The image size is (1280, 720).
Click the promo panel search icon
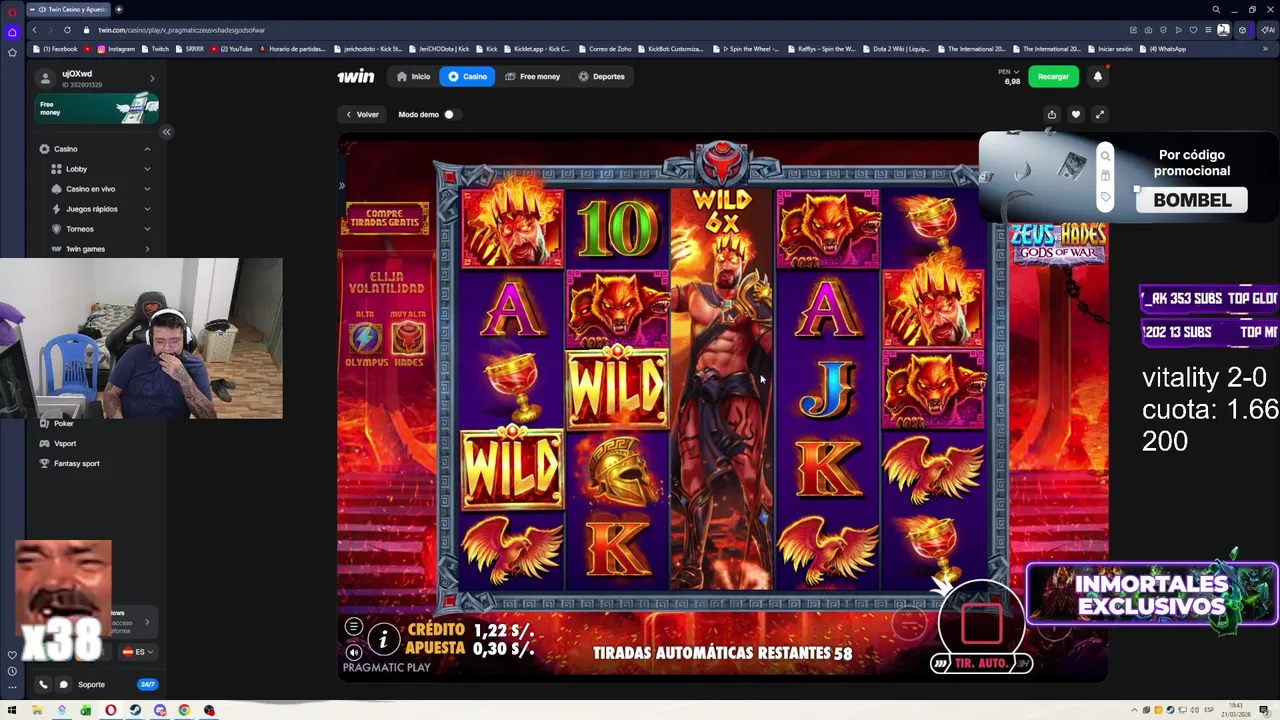pyautogui.click(x=1105, y=155)
